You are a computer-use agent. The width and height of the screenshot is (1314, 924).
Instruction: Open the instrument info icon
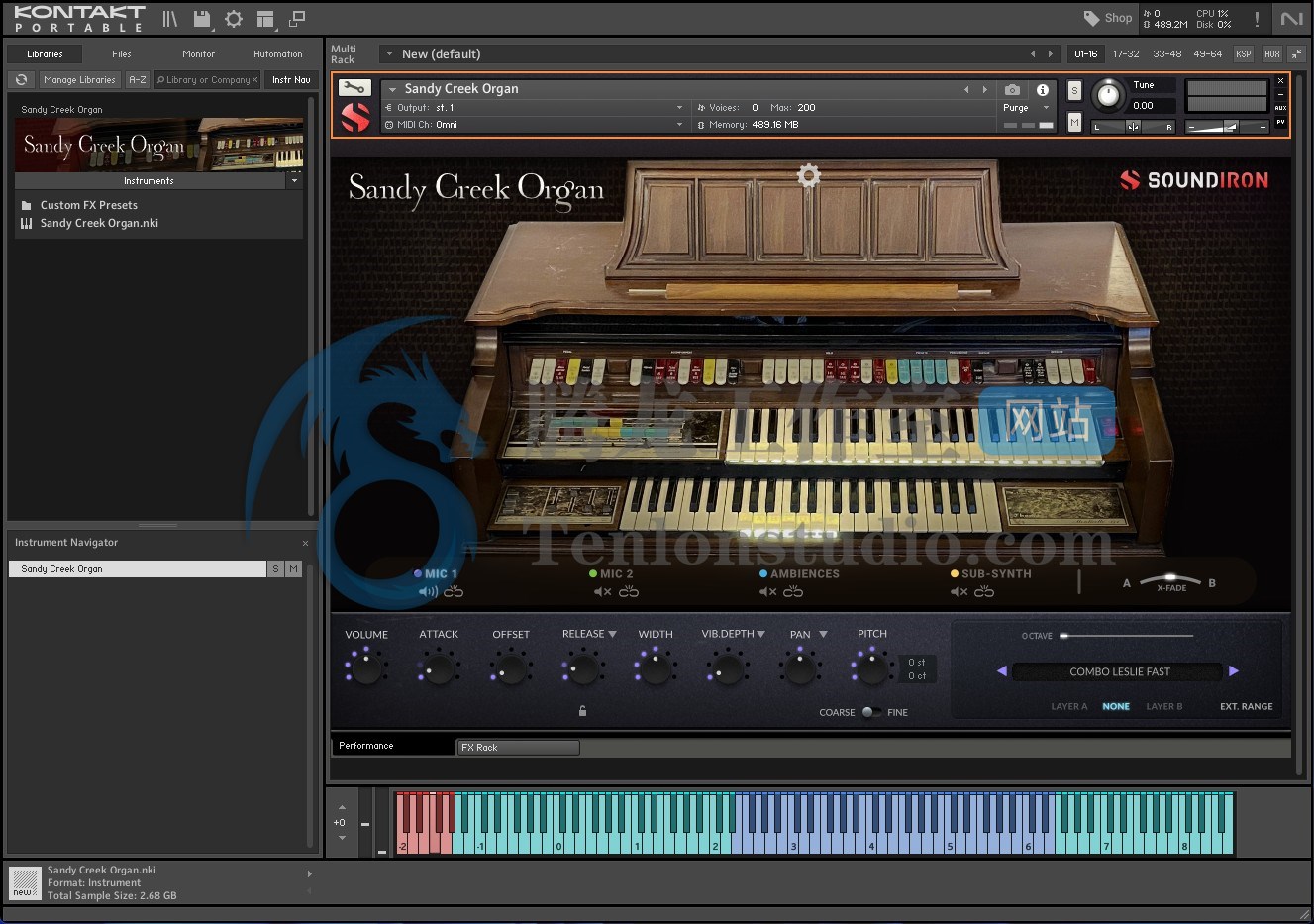[x=1042, y=89]
